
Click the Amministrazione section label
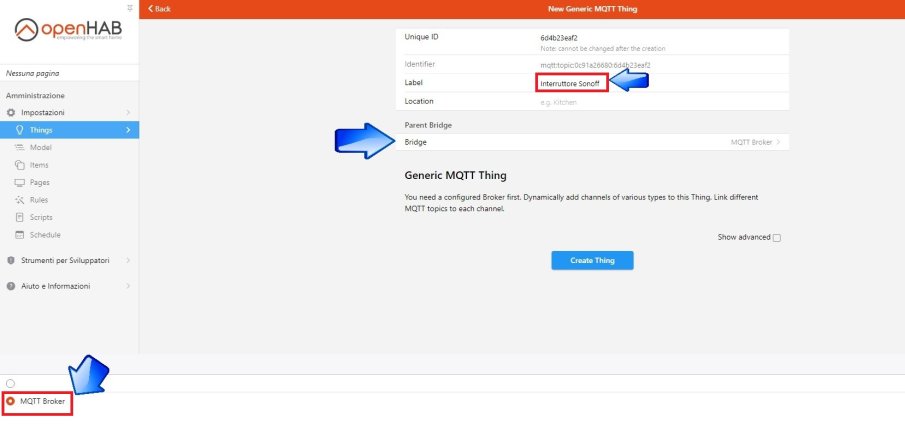click(x=35, y=96)
